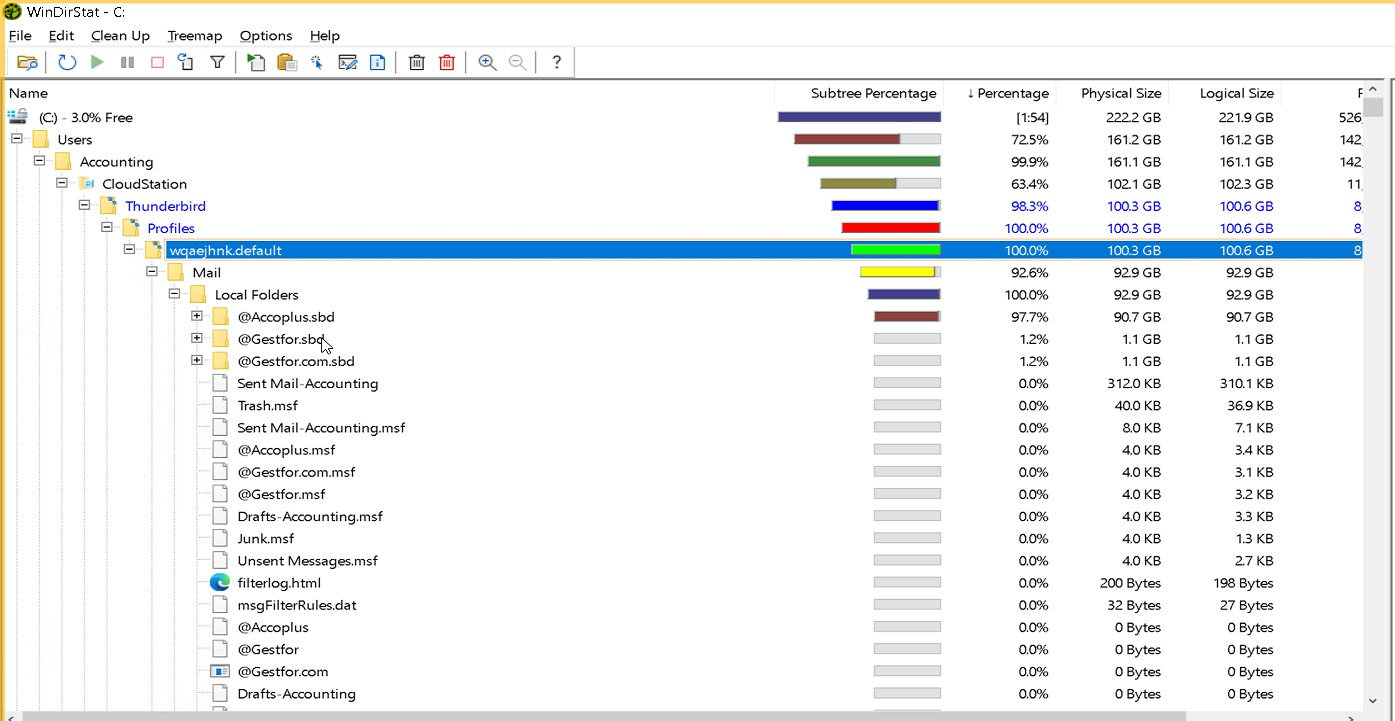Click the CloudStation folder icon
This screenshot has height=721, width=1395.
pyautogui.click(x=85, y=184)
